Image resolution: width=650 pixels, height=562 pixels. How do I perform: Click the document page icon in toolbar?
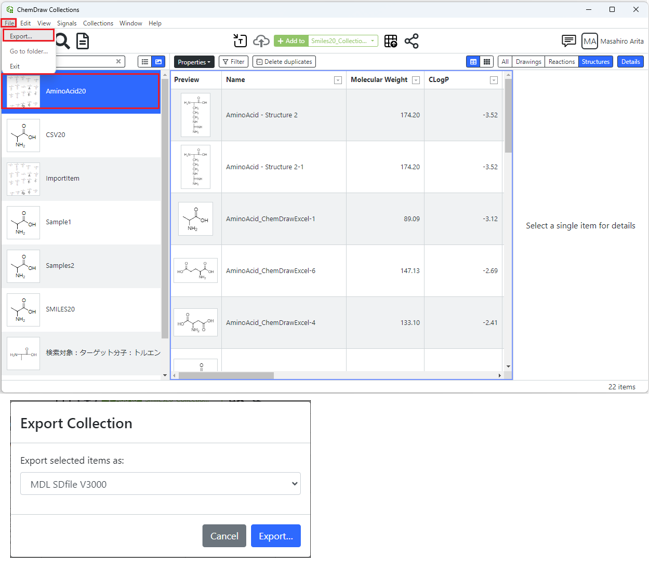point(83,41)
